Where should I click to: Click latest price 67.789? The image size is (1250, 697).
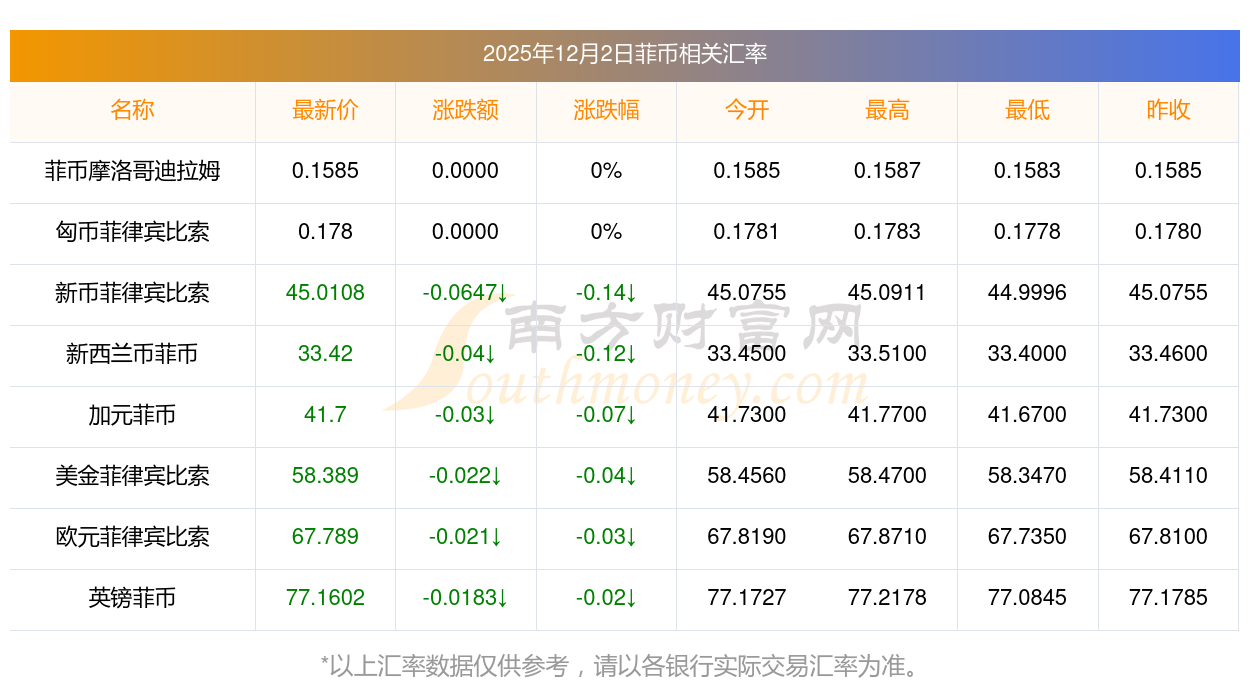click(325, 537)
